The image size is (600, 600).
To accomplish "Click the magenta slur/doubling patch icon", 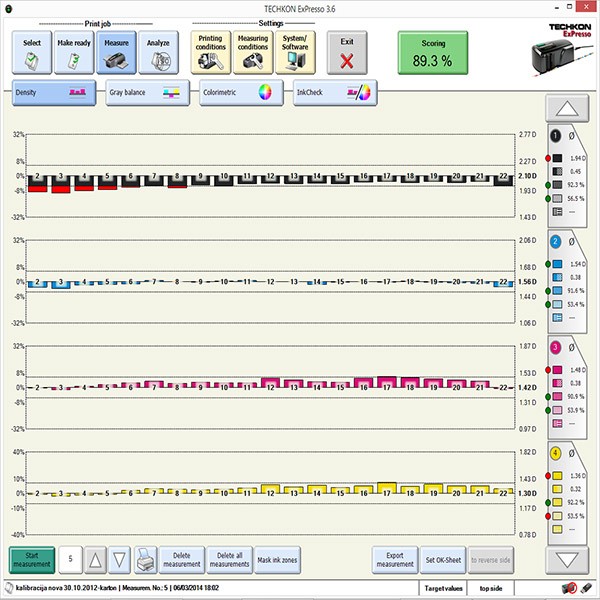I will 558,424.
